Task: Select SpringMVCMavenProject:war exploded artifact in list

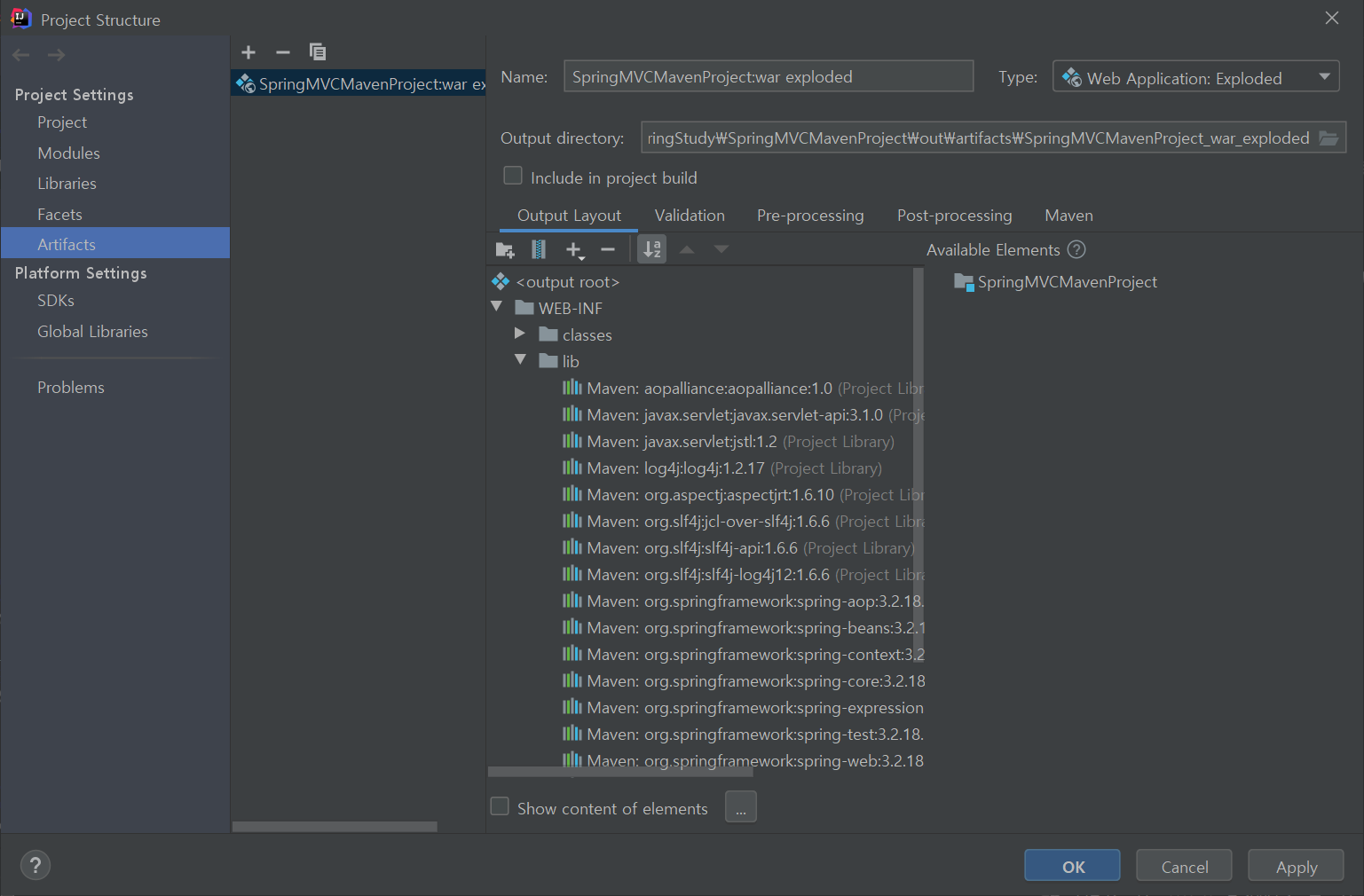Action: (359, 84)
